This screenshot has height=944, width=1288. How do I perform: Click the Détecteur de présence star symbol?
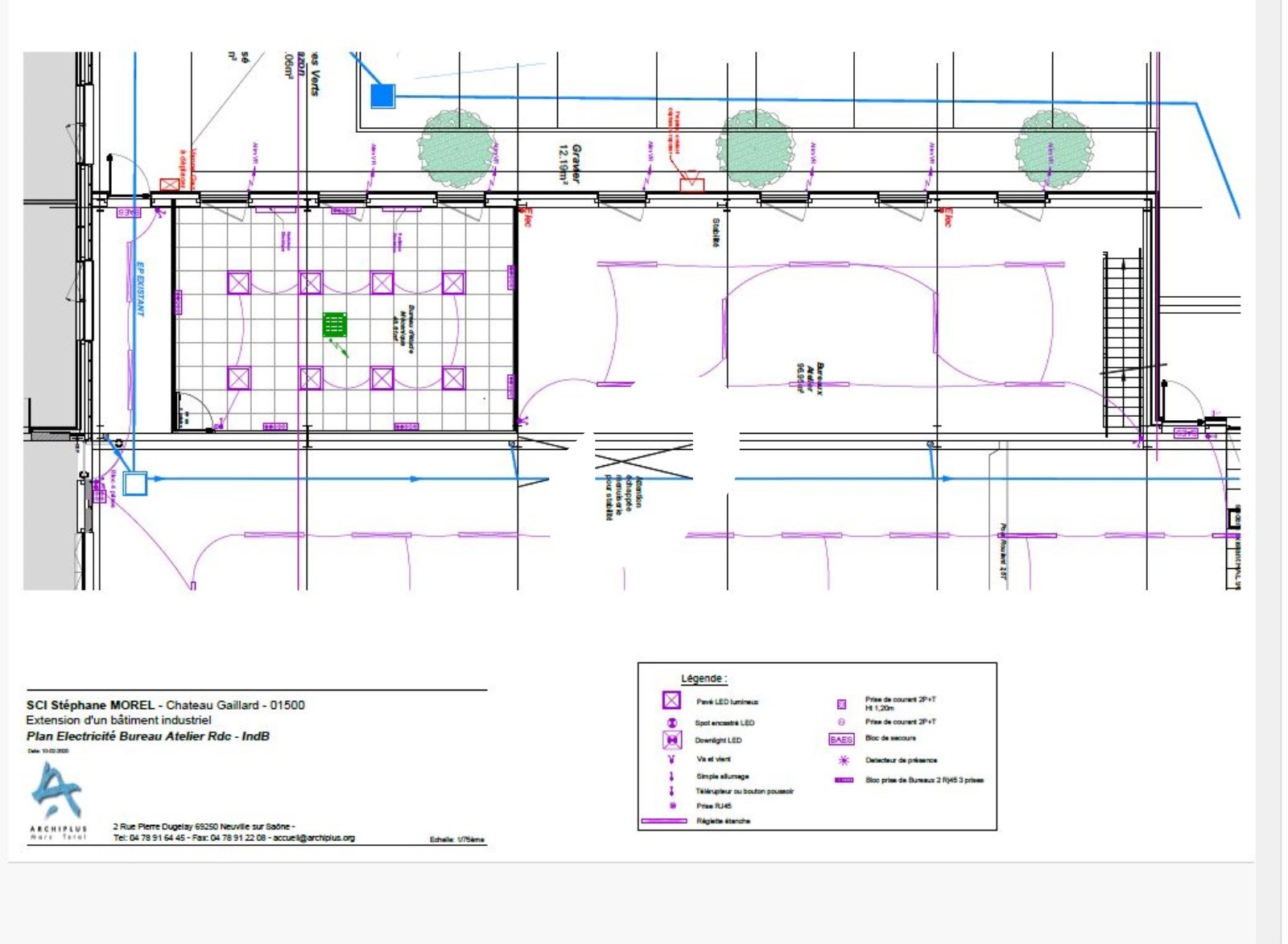tap(843, 760)
